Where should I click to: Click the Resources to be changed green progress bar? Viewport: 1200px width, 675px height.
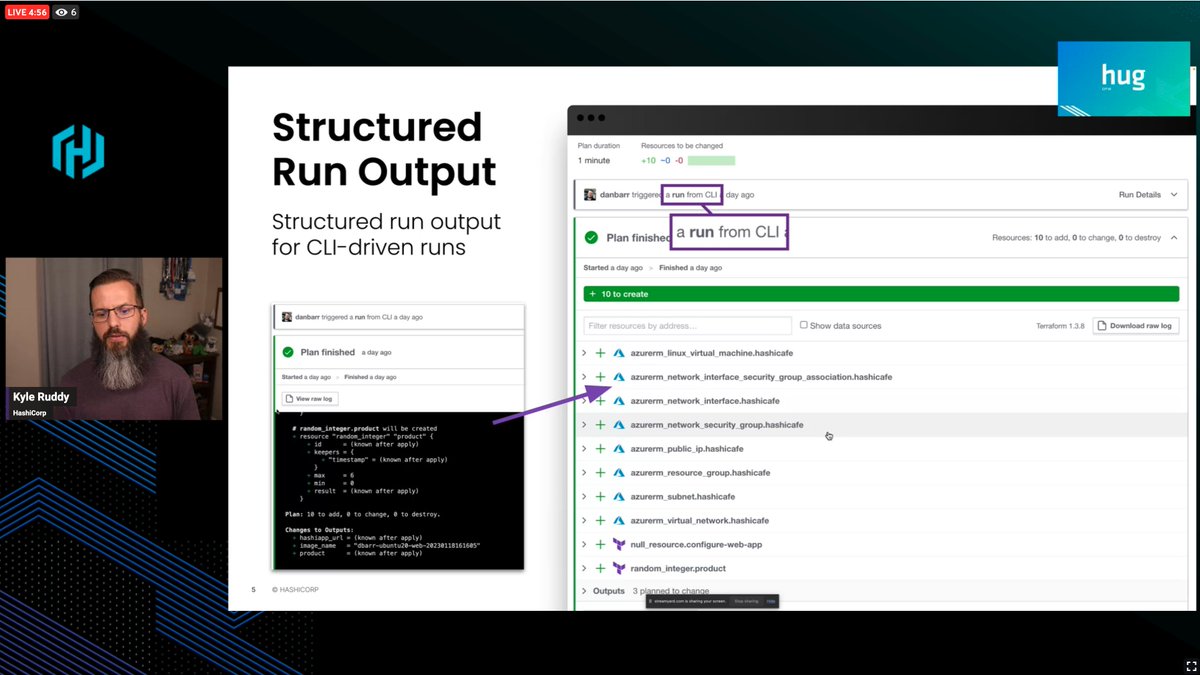711,160
